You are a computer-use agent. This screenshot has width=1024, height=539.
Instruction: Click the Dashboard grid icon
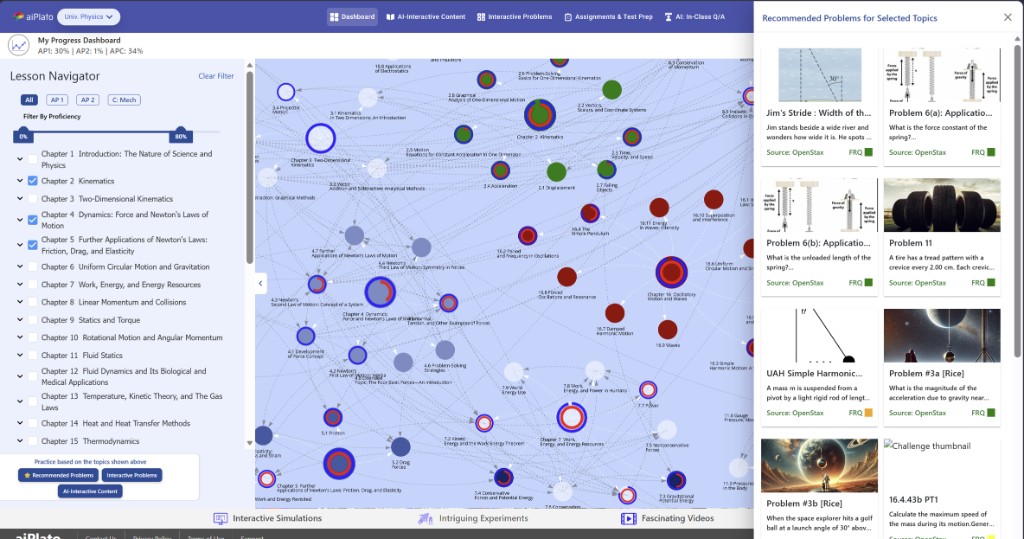point(334,17)
